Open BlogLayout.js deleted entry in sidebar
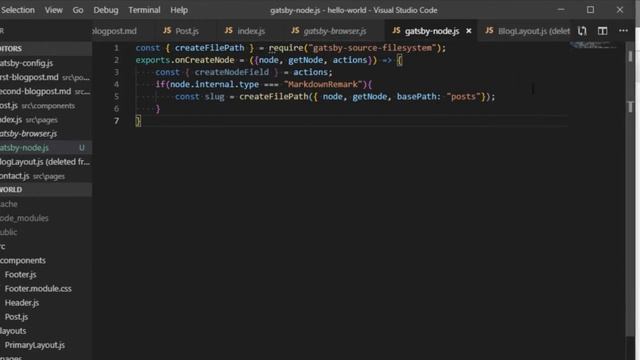Image resolution: width=640 pixels, height=360 pixels. pyautogui.click(x=46, y=162)
